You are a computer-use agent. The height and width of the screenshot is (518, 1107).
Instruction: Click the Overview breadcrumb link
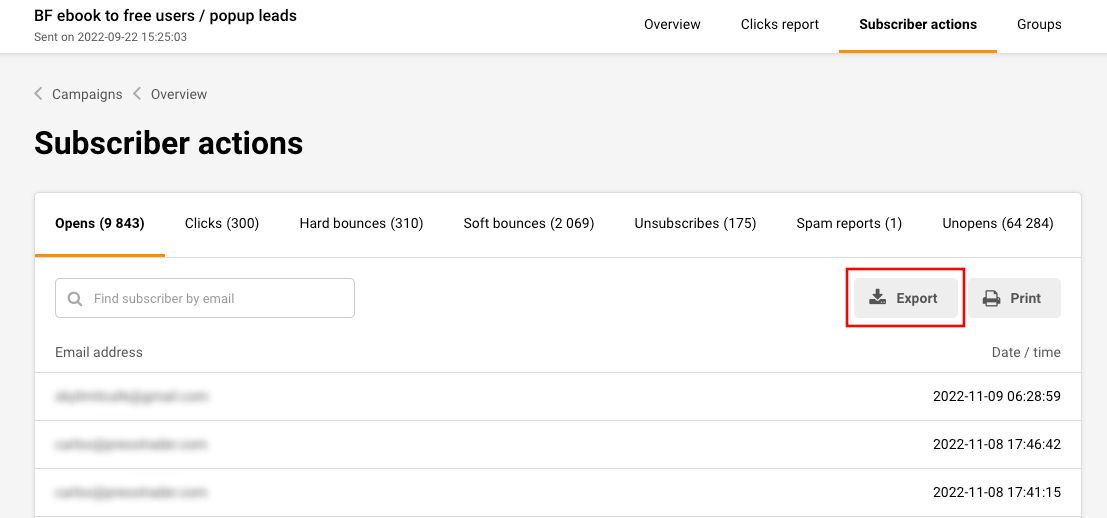[179, 94]
